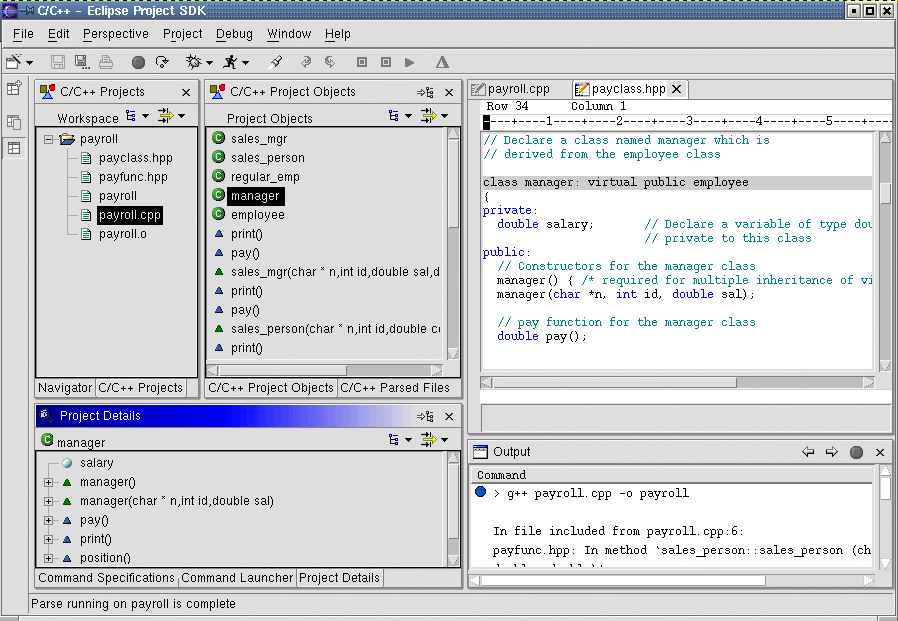Click the Project Objects horizontal scrollbar

click(325, 370)
